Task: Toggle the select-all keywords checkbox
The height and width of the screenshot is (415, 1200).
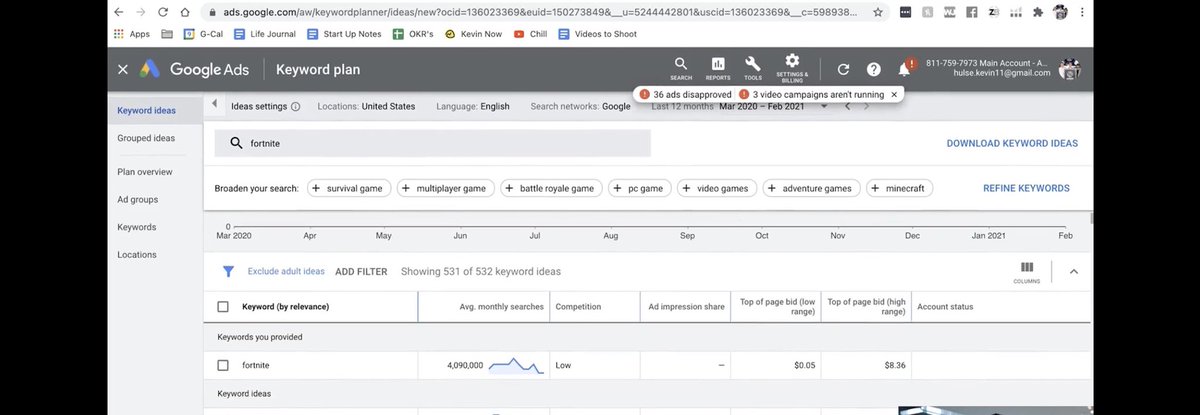Action: (223, 306)
